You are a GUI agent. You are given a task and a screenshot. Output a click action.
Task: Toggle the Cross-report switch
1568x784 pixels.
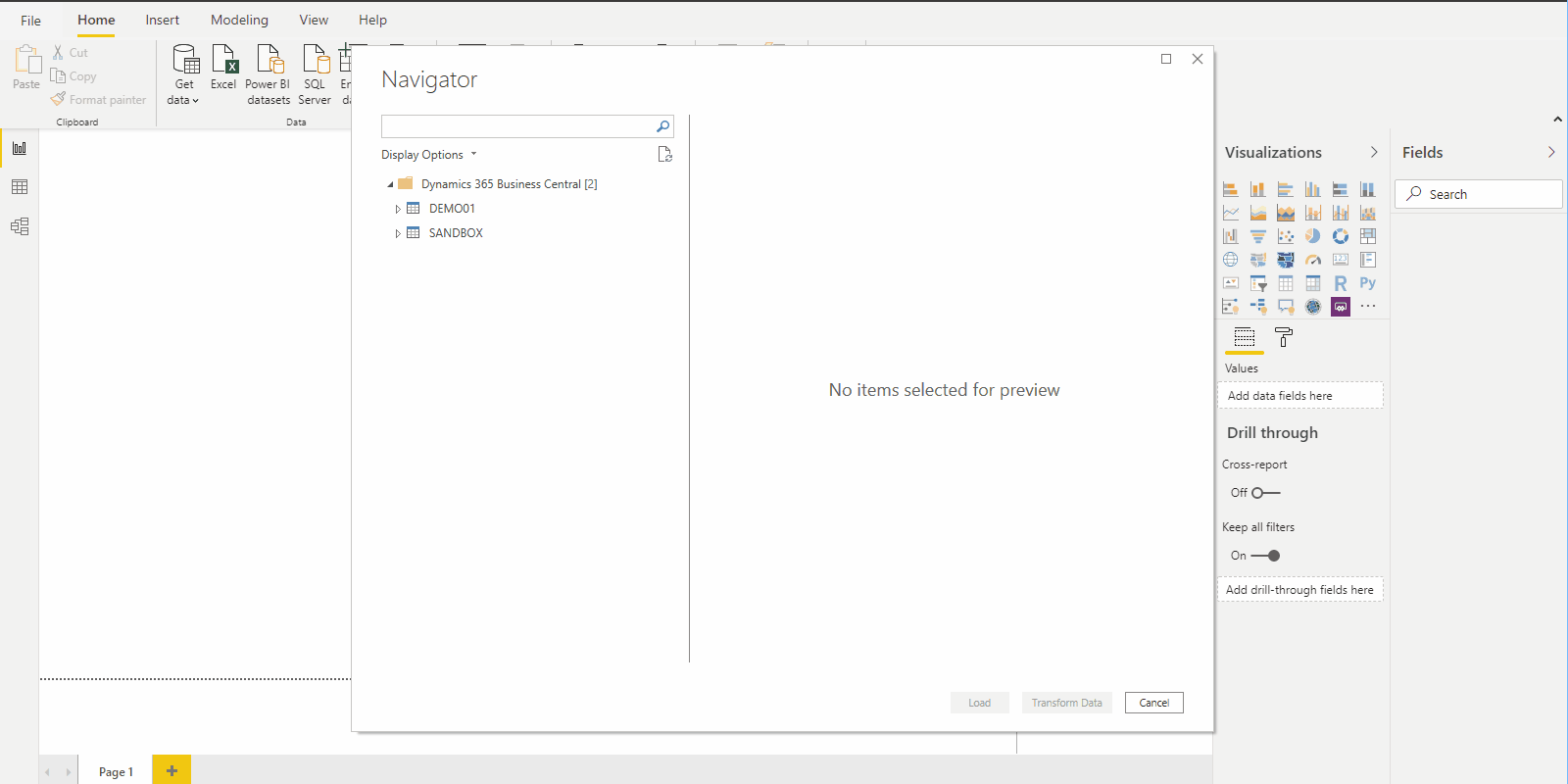point(1266,493)
